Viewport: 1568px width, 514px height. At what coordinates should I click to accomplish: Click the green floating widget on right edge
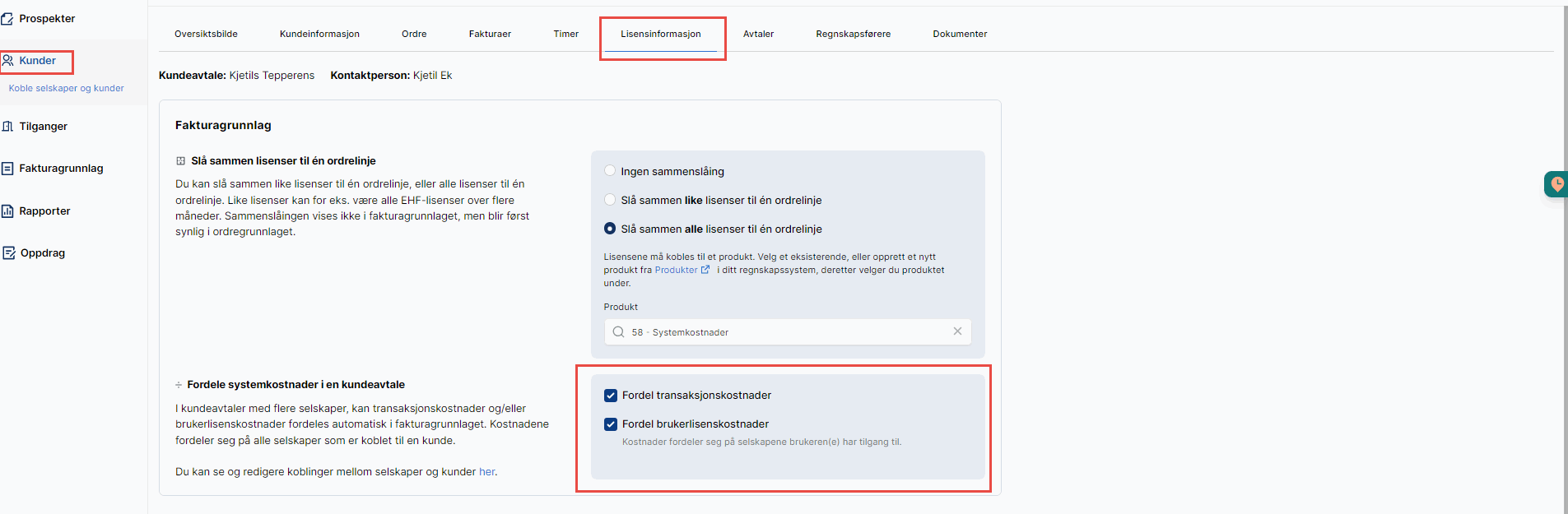[1556, 184]
